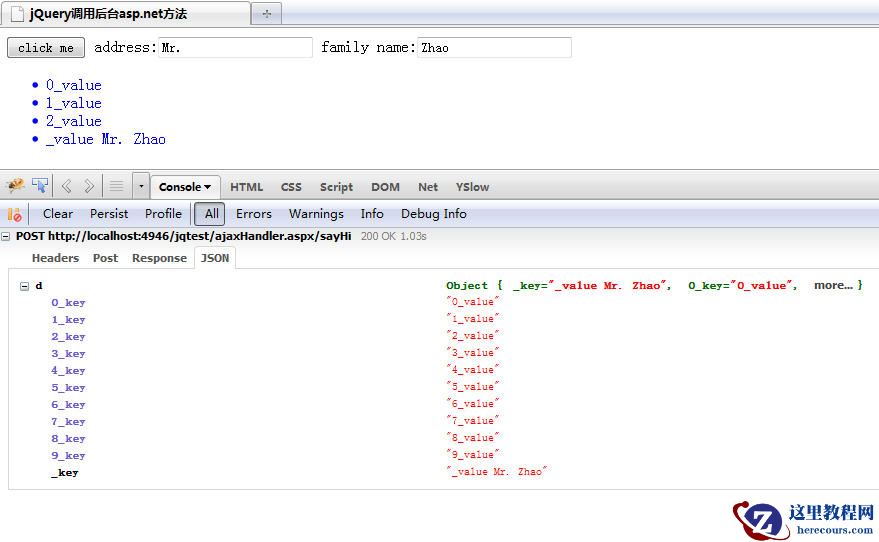The height and width of the screenshot is (542, 879).
Task: Select the _key property row
Action: [64, 472]
